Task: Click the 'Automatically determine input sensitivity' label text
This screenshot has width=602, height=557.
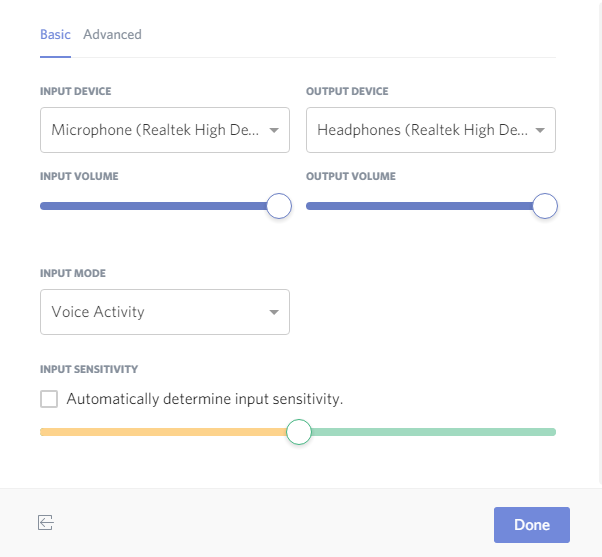Action: coord(205,399)
